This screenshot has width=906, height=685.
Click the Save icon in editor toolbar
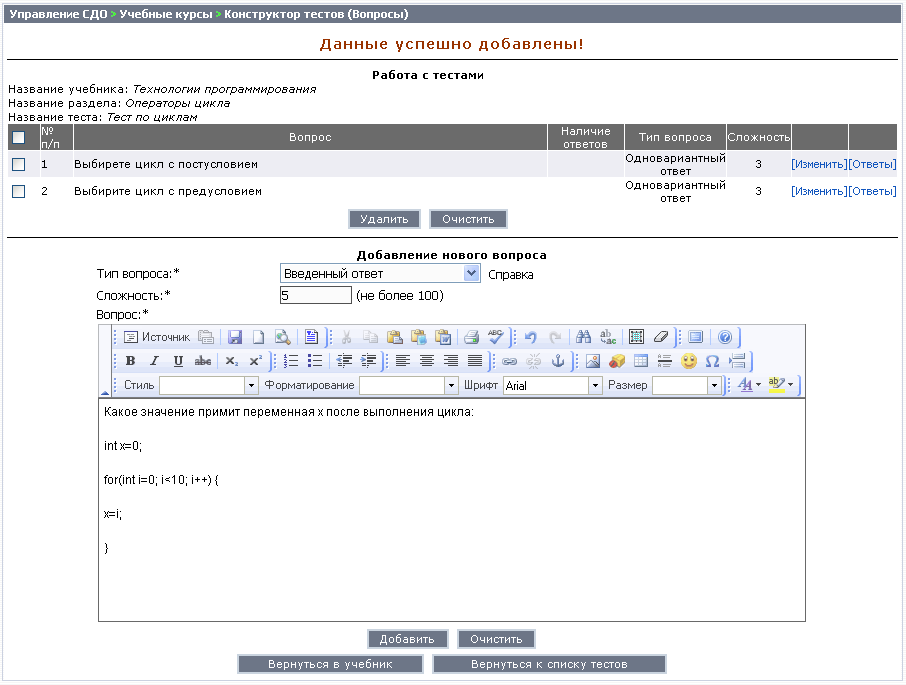235,337
